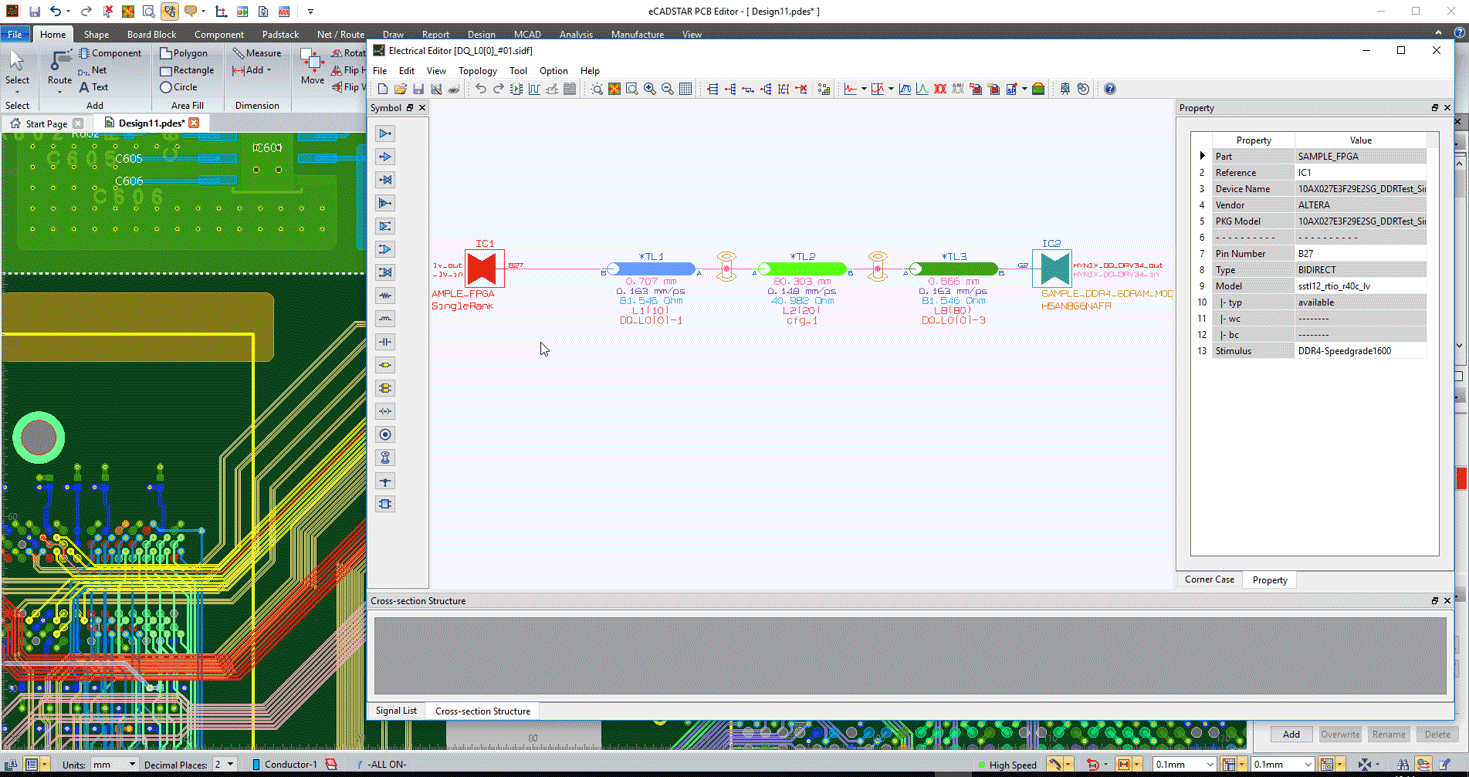Click Redo in PCB Editor quick access bar
This screenshot has height=777, width=1469.
86,11
